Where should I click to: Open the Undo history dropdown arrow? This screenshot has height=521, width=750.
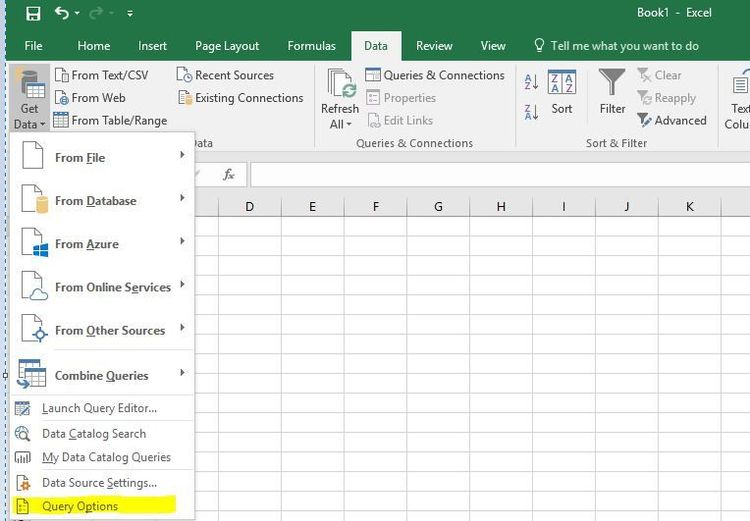[77, 13]
